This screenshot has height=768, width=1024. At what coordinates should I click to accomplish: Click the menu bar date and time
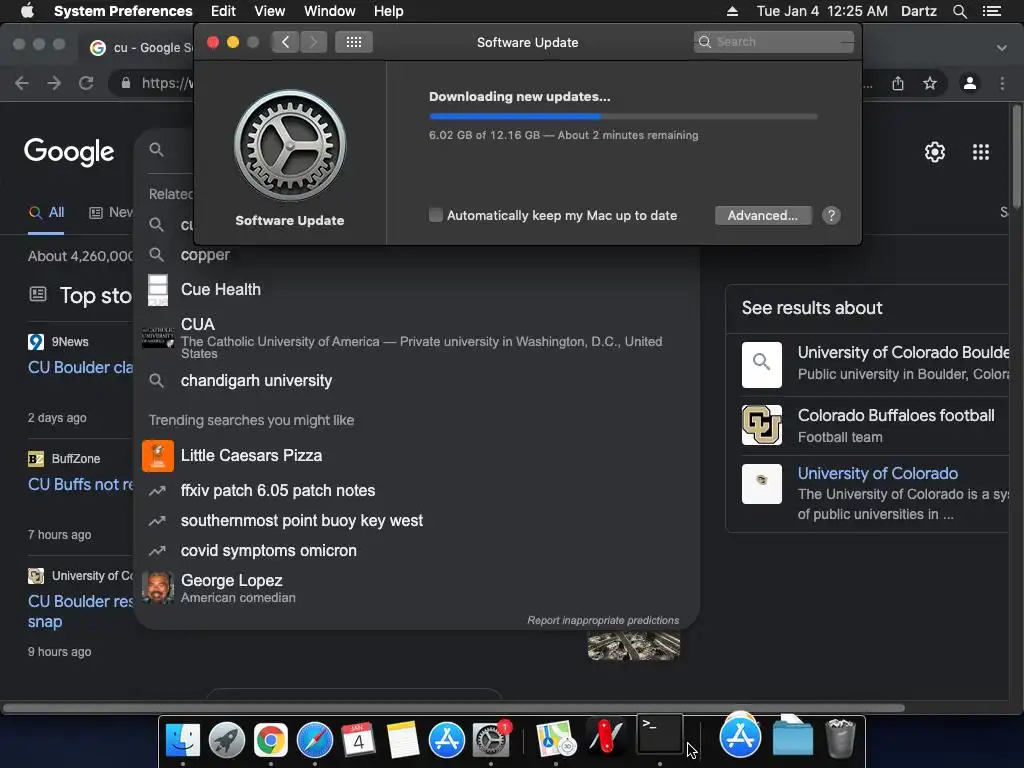[x=822, y=11]
